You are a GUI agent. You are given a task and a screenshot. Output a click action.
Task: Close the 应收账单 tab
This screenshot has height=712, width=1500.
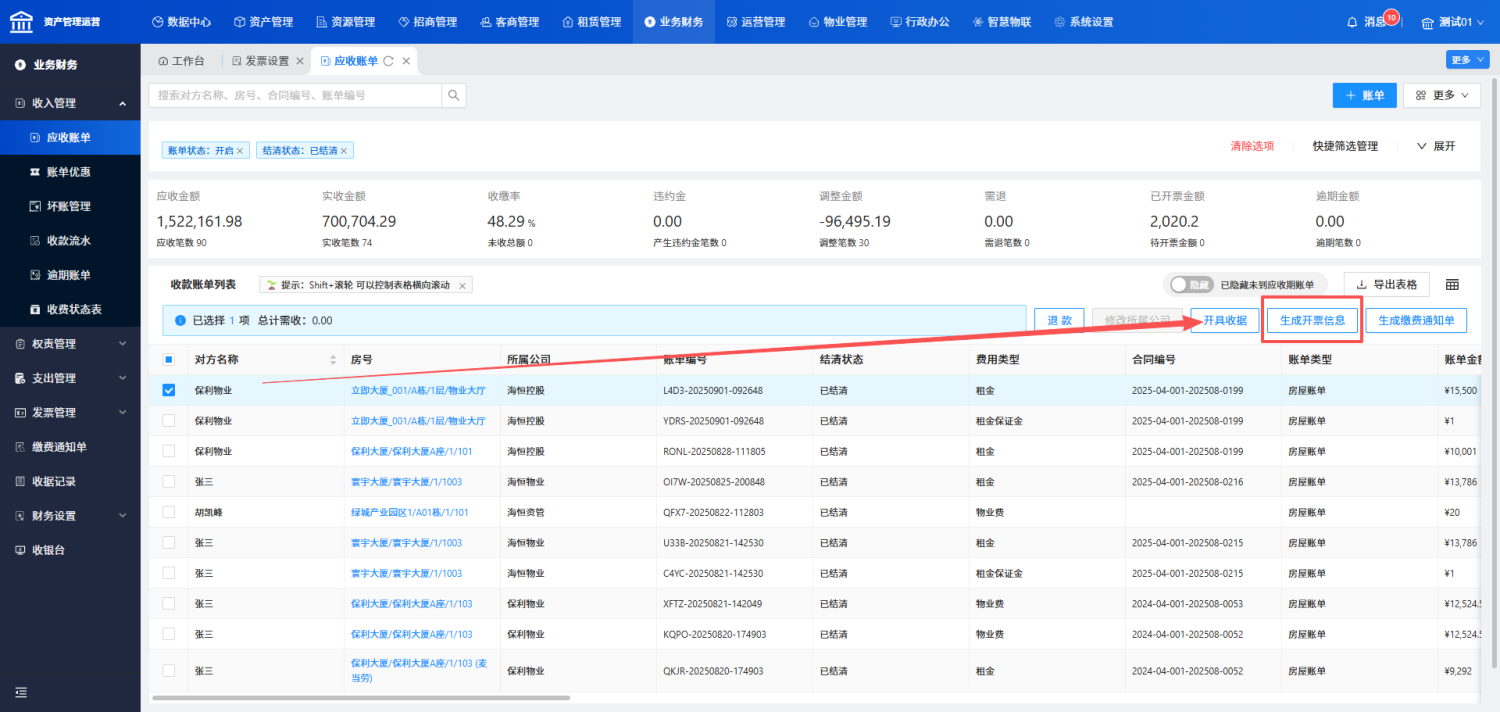click(406, 61)
